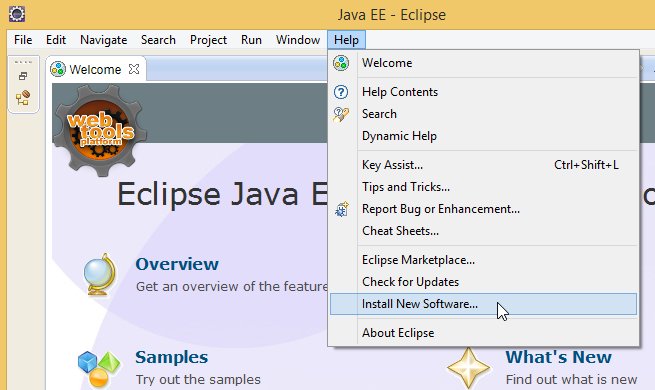Open the Outline hierarchy icon in left sidebar
The height and width of the screenshot is (390, 655).
[x=23, y=97]
